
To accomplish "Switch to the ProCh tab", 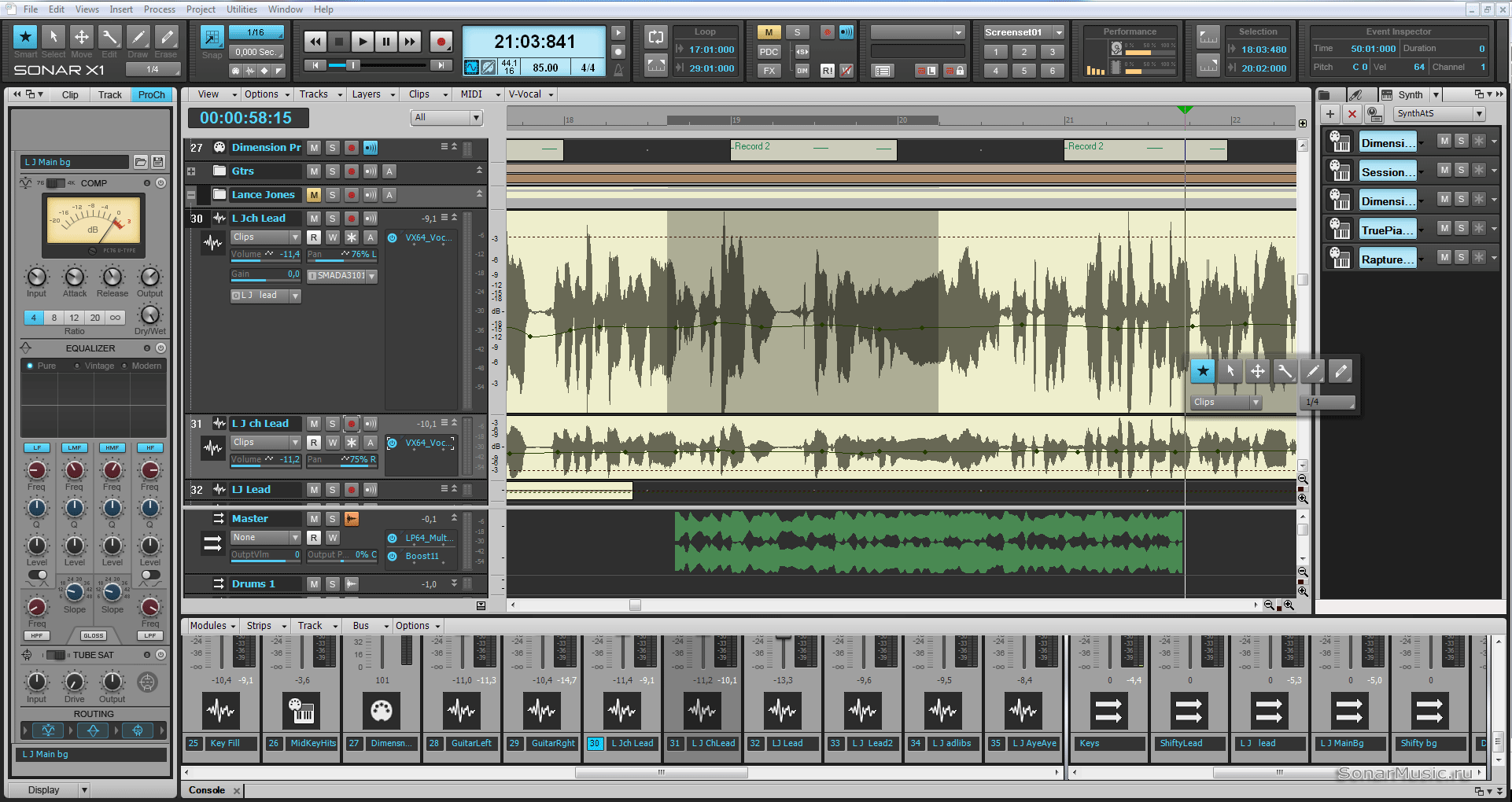I will tap(151, 94).
